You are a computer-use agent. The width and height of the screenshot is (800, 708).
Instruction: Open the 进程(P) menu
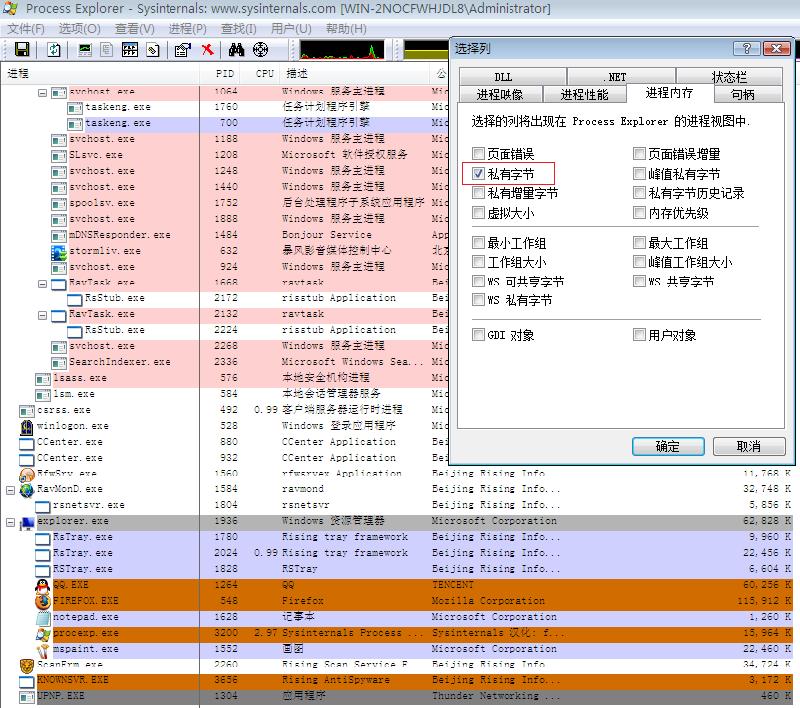point(188,29)
